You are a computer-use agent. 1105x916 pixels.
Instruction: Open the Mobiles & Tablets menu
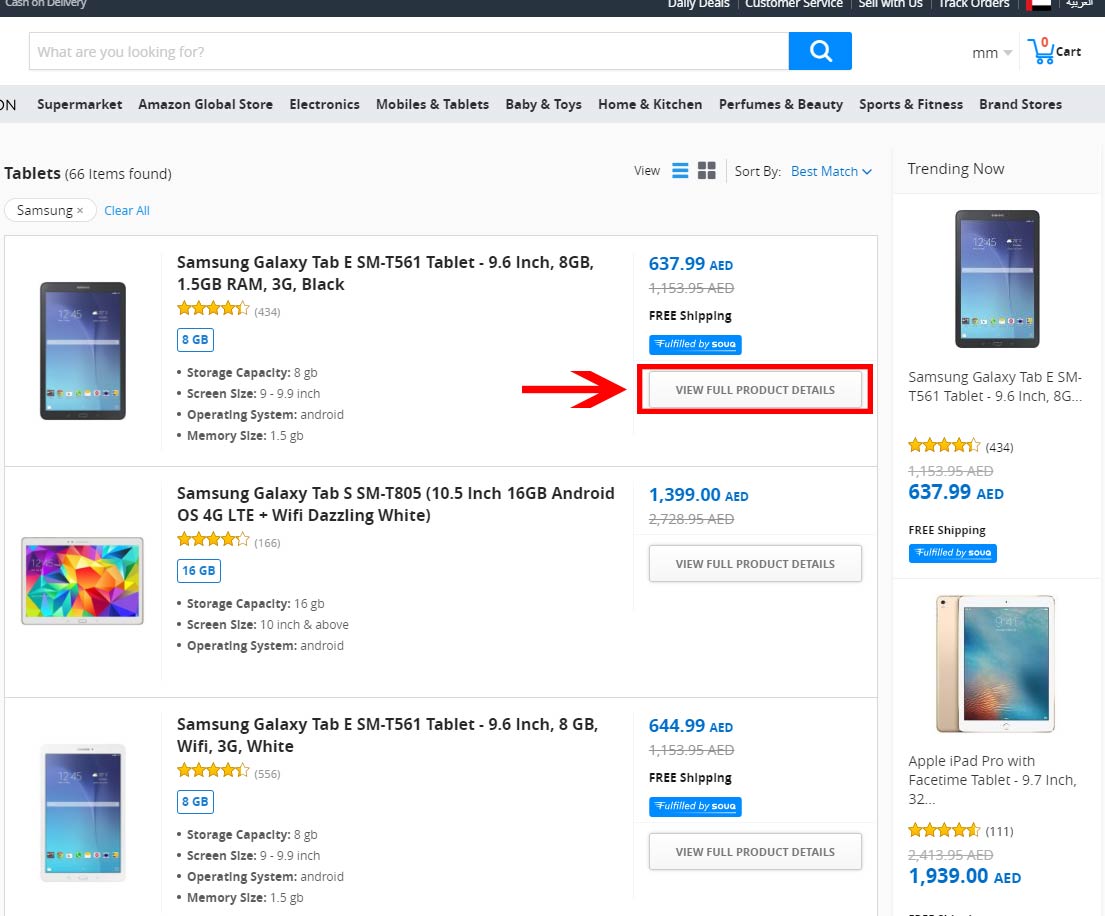click(x=432, y=104)
